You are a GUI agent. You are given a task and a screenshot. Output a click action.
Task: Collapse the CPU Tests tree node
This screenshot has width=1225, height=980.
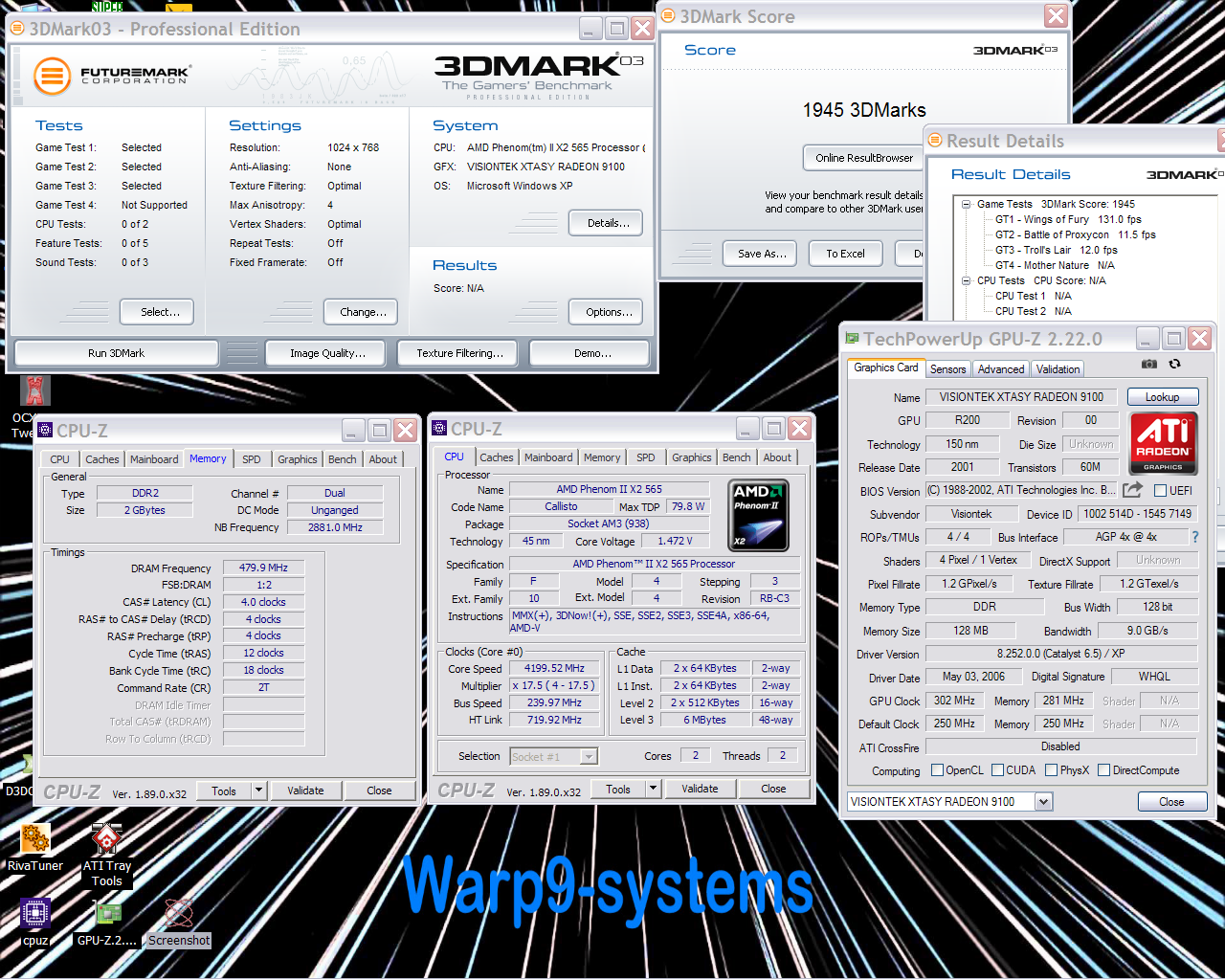(x=966, y=280)
